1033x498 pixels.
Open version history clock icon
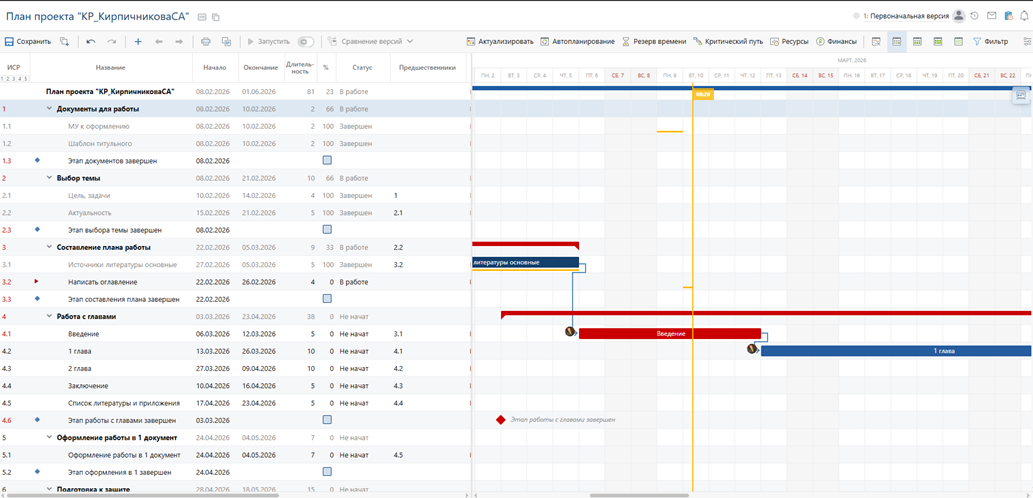click(975, 16)
